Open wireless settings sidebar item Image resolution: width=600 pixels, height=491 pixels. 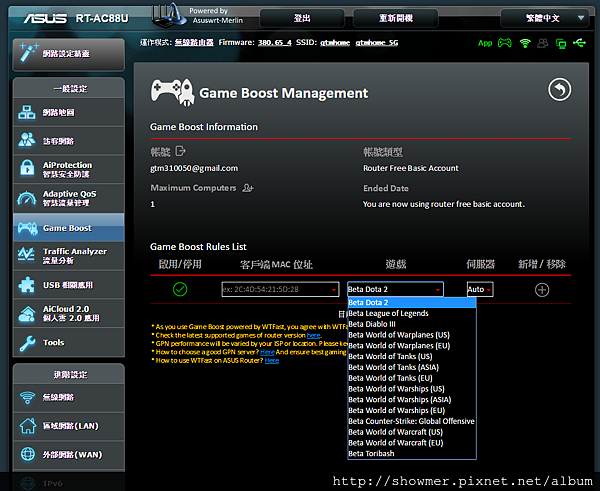coord(68,398)
